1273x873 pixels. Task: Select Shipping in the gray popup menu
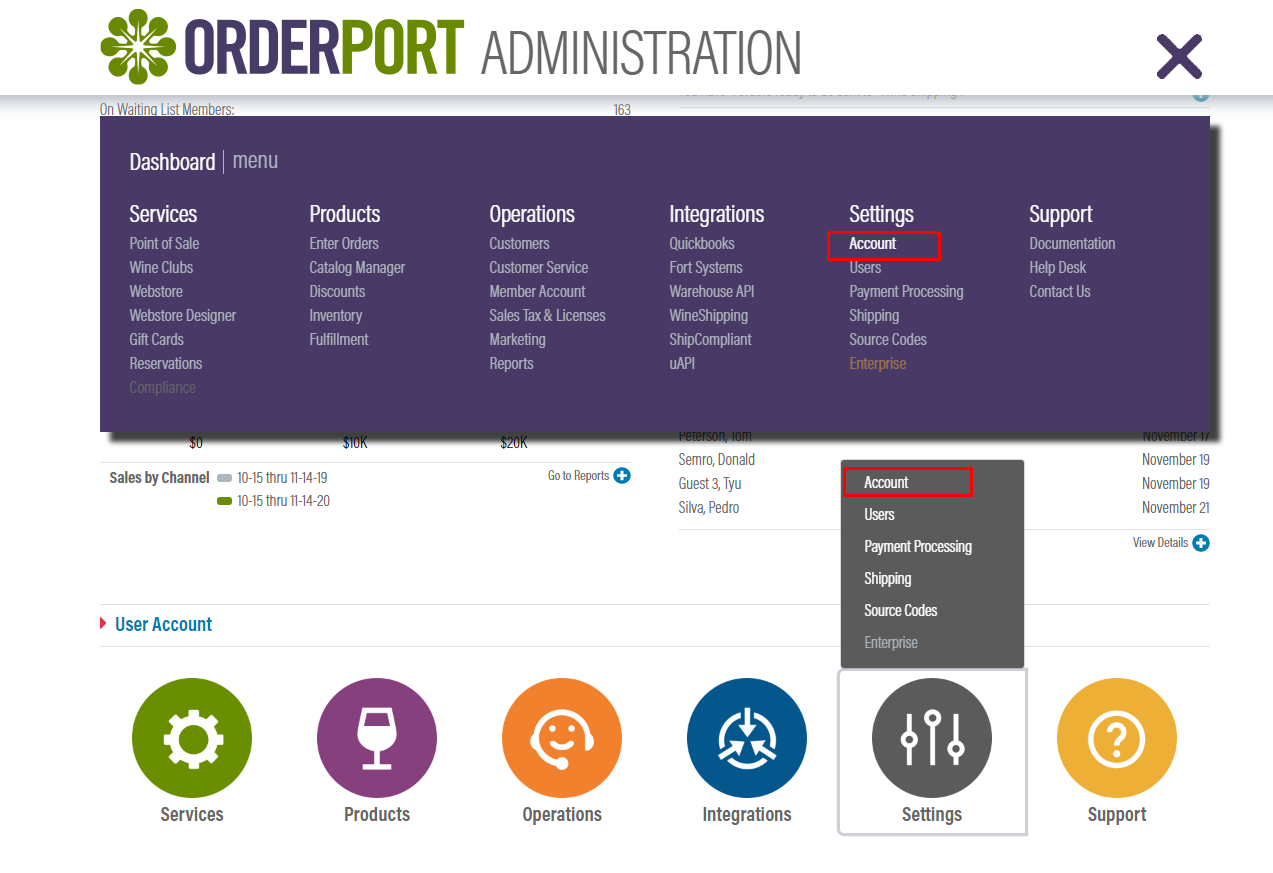tap(888, 578)
